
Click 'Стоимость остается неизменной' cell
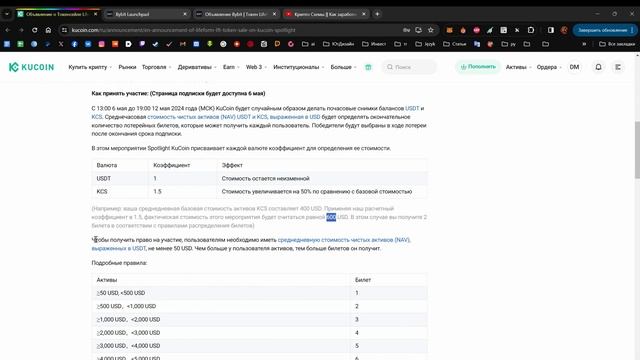tap(322, 178)
